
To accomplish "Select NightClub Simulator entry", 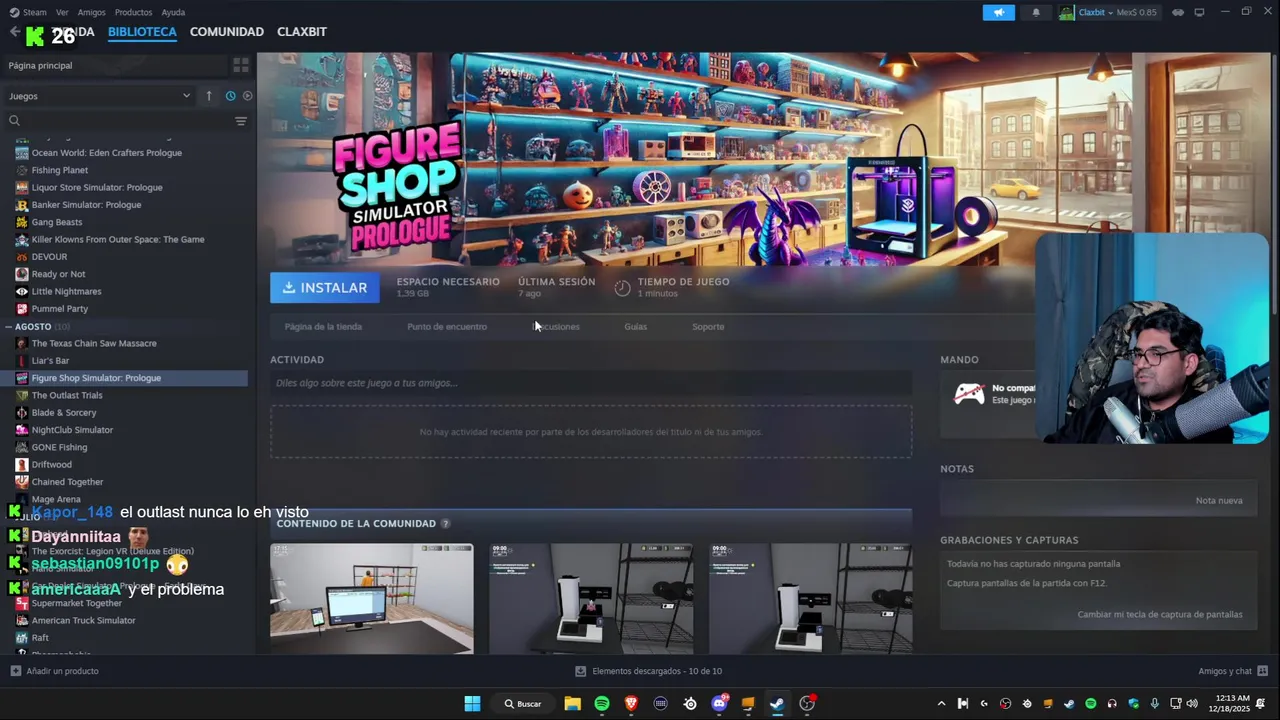I will (72, 430).
